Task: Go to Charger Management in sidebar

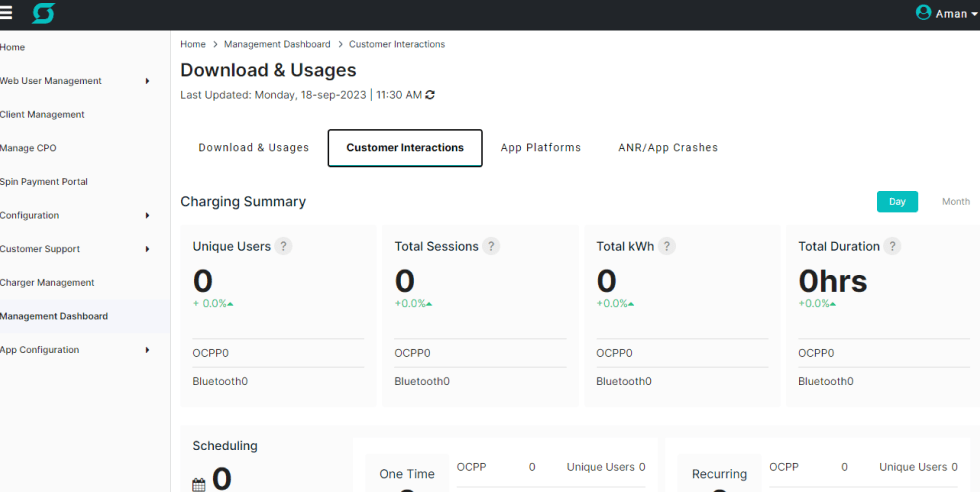Action: (47, 283)
